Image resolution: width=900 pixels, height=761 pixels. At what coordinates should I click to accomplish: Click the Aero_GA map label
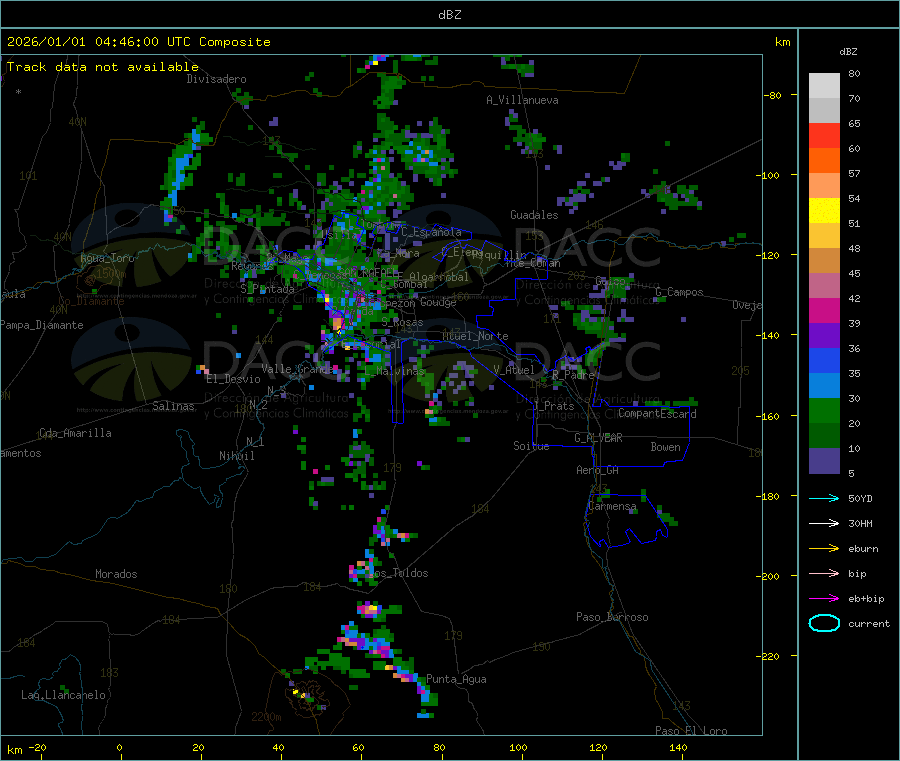[x=598, y=470]
